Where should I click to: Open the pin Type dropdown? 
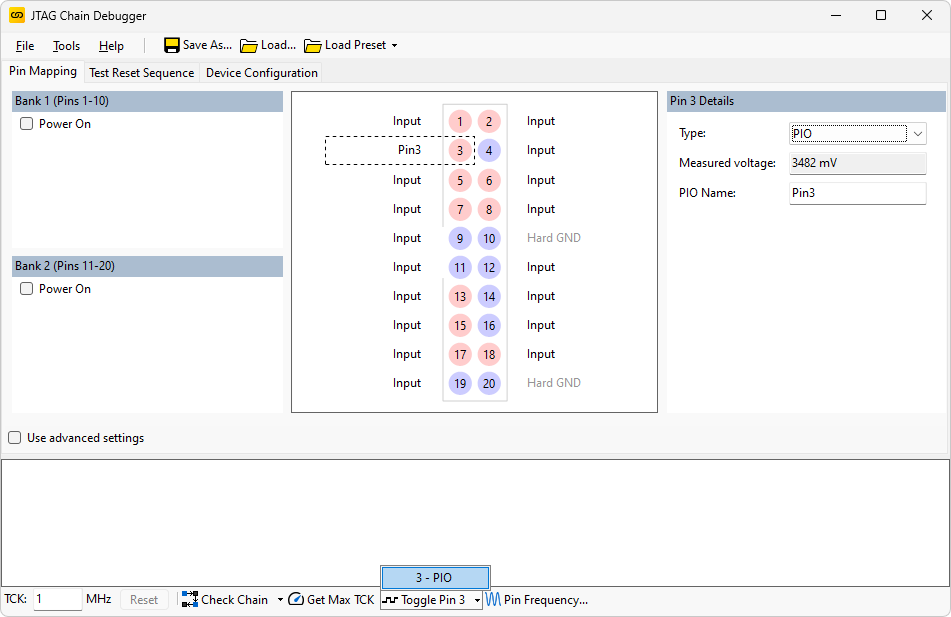(917, 134)
